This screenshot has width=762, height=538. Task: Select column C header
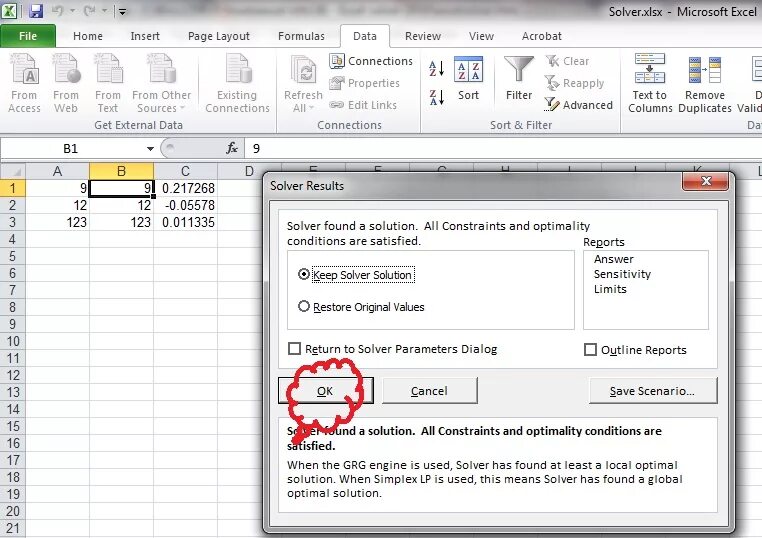point(185,171)
